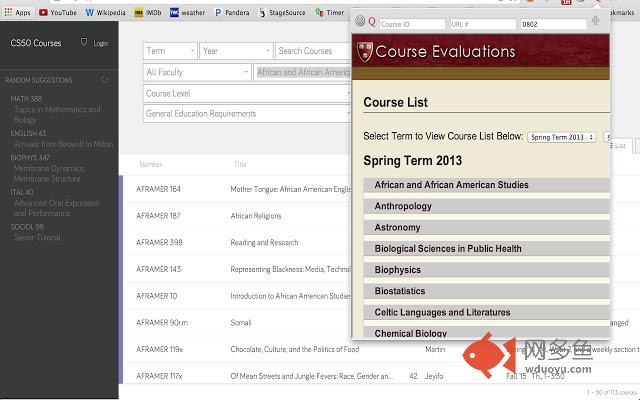
Task: Click the Apps bookmark icon
Action: 17,12
